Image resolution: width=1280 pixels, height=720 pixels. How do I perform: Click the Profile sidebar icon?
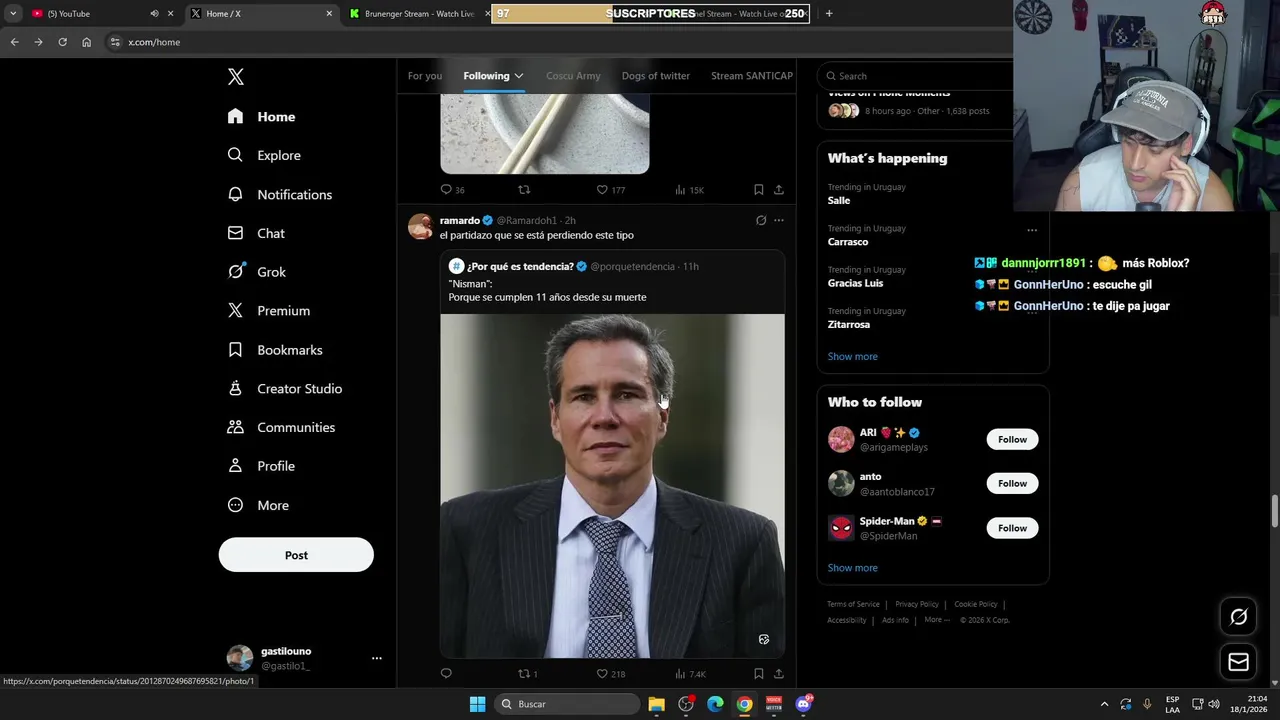[235, 466]
